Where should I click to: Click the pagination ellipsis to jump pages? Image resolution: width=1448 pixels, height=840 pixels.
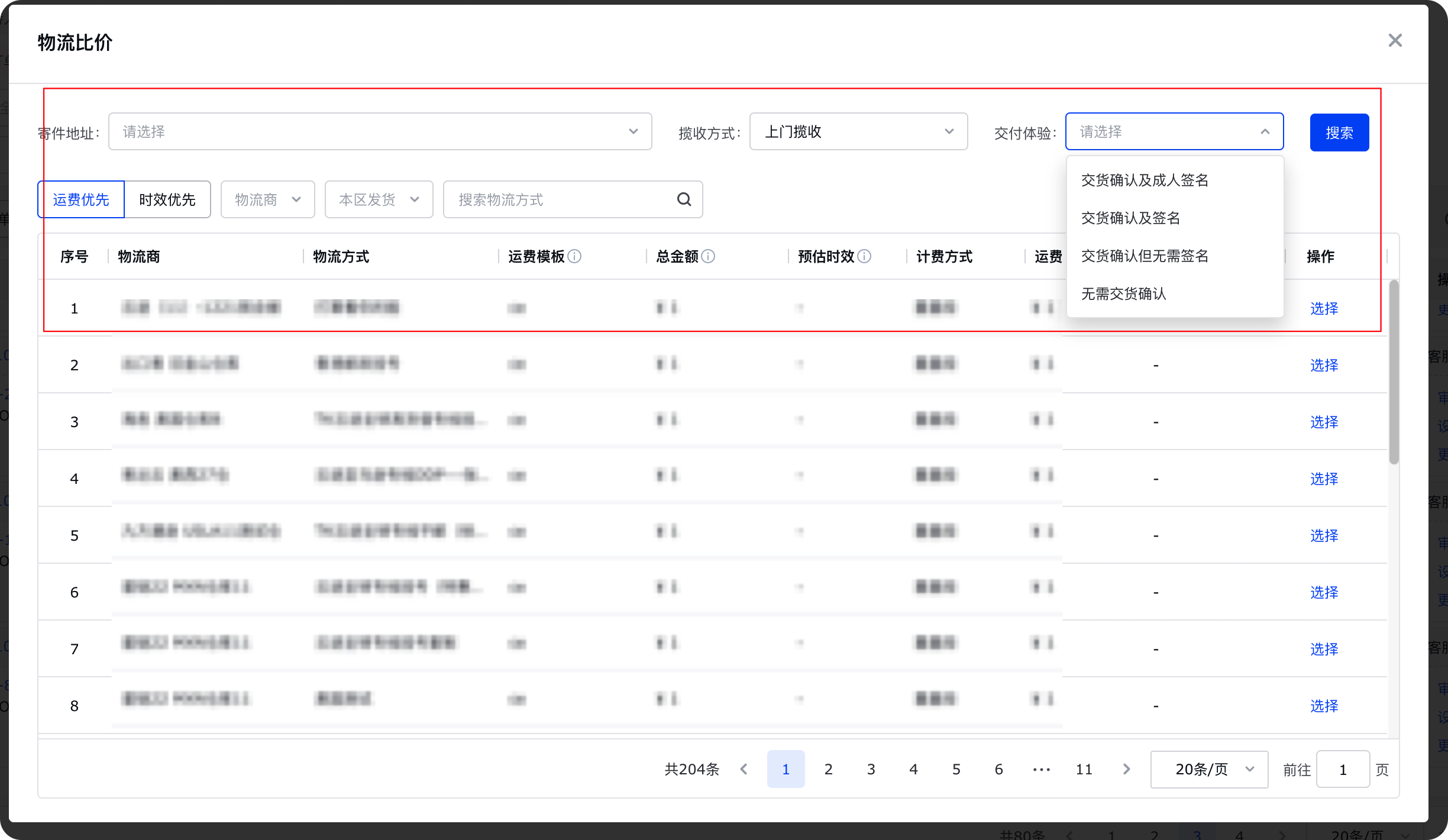tap(1041, 769)
